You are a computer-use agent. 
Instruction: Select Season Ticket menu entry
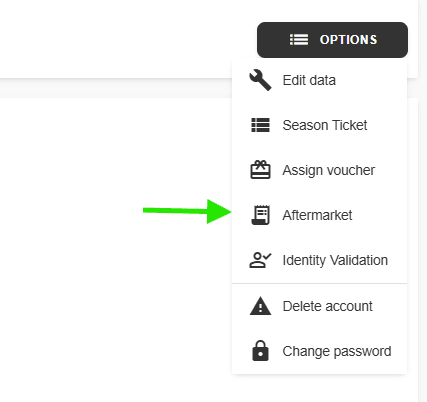319,125
